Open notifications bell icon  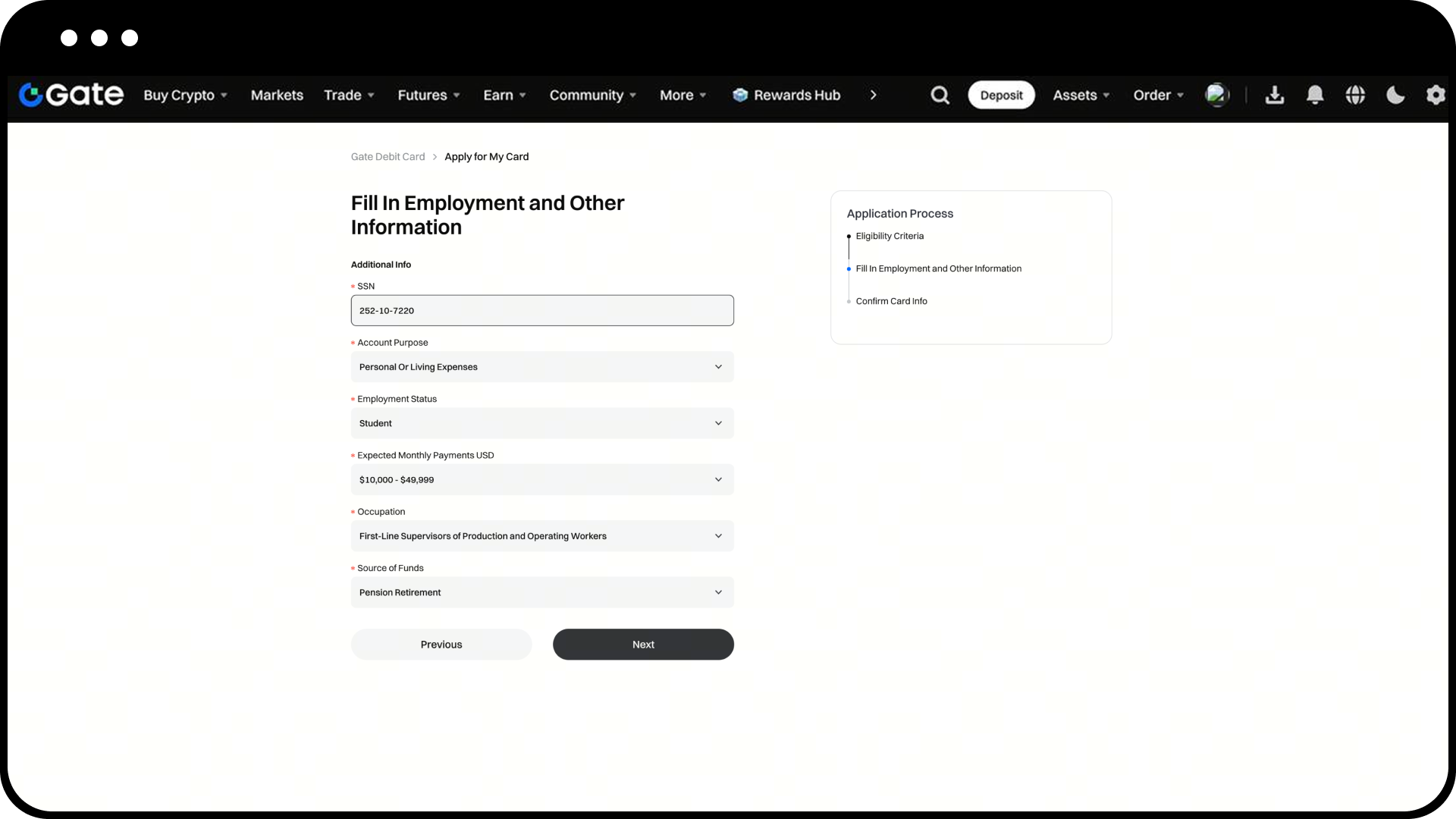[x=1315, y=95]
